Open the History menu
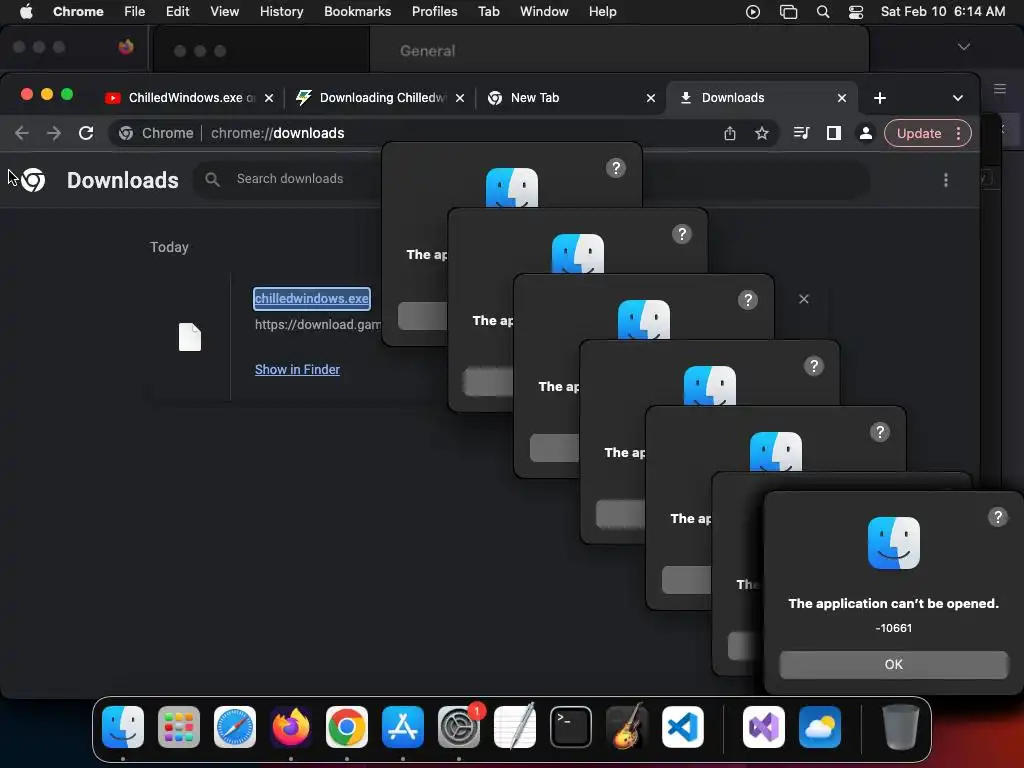Viewport: 1024px width, 768px height. coord(281,12)
